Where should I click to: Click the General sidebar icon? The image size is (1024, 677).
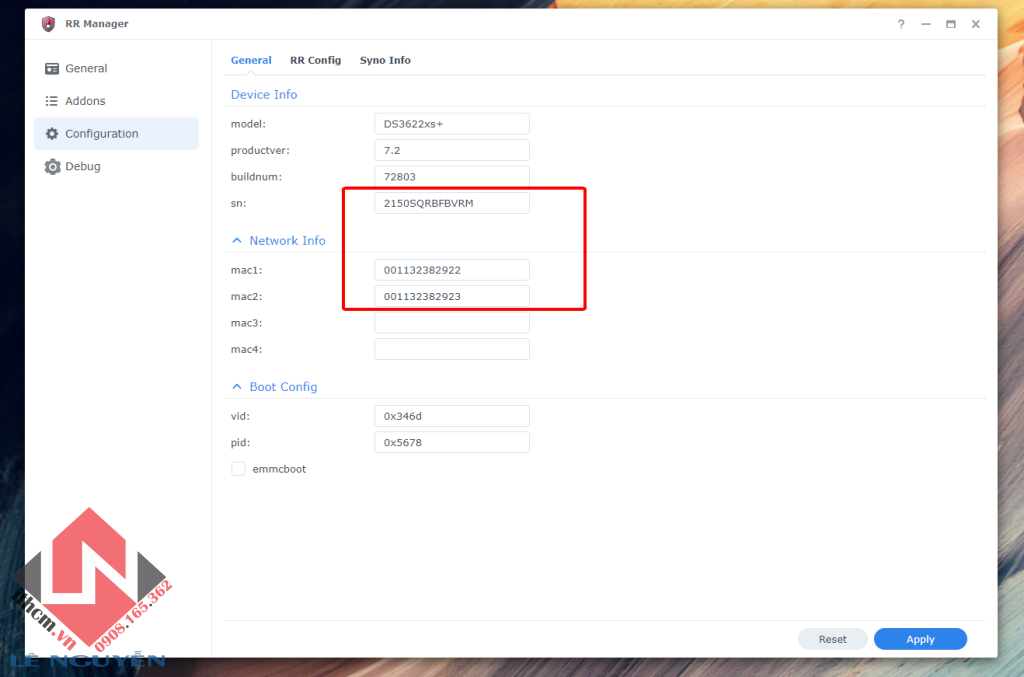(x=52, y=69)
